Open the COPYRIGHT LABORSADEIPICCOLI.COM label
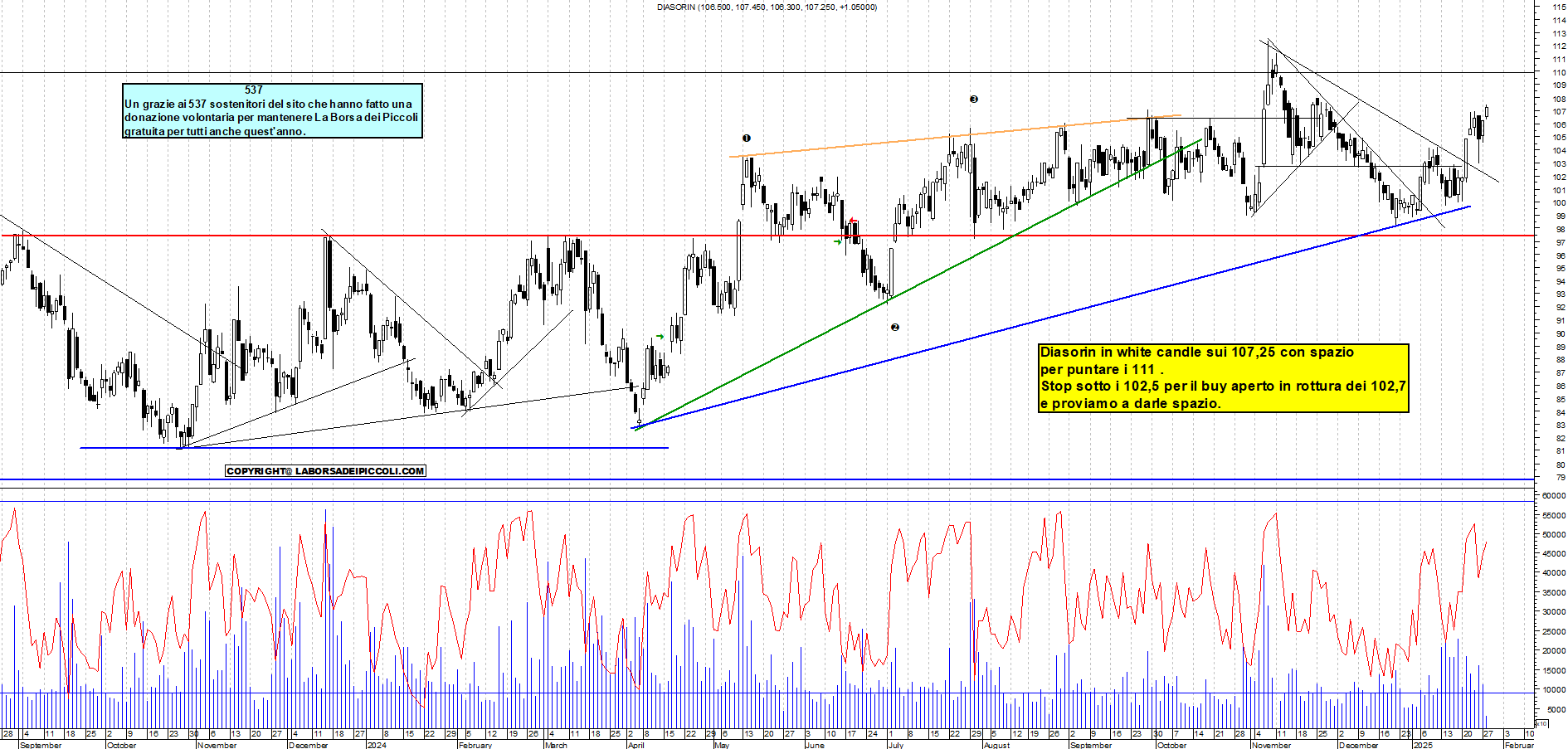The image size is (1568, 749). (x=325, y=471)
